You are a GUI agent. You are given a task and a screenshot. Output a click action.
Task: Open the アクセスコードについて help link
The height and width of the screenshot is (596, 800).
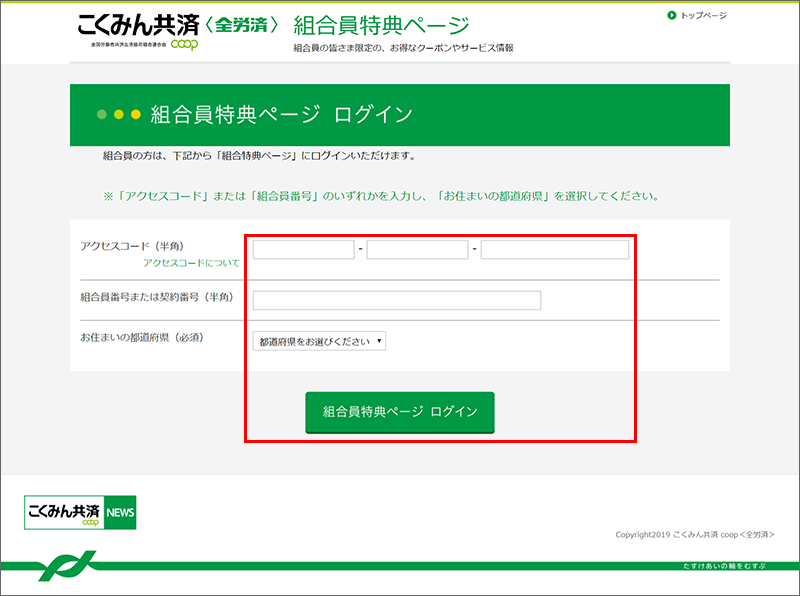191,263
